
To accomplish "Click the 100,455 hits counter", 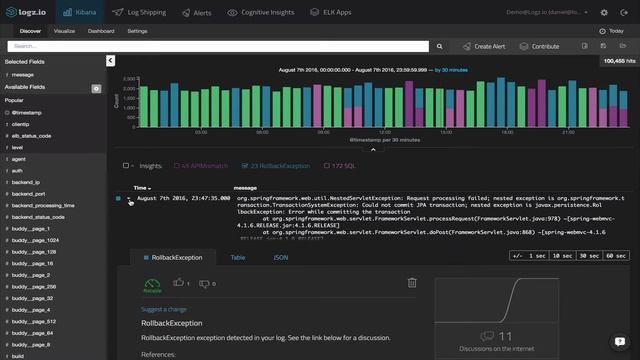I will pyautogui.click(x=619, y=61).
